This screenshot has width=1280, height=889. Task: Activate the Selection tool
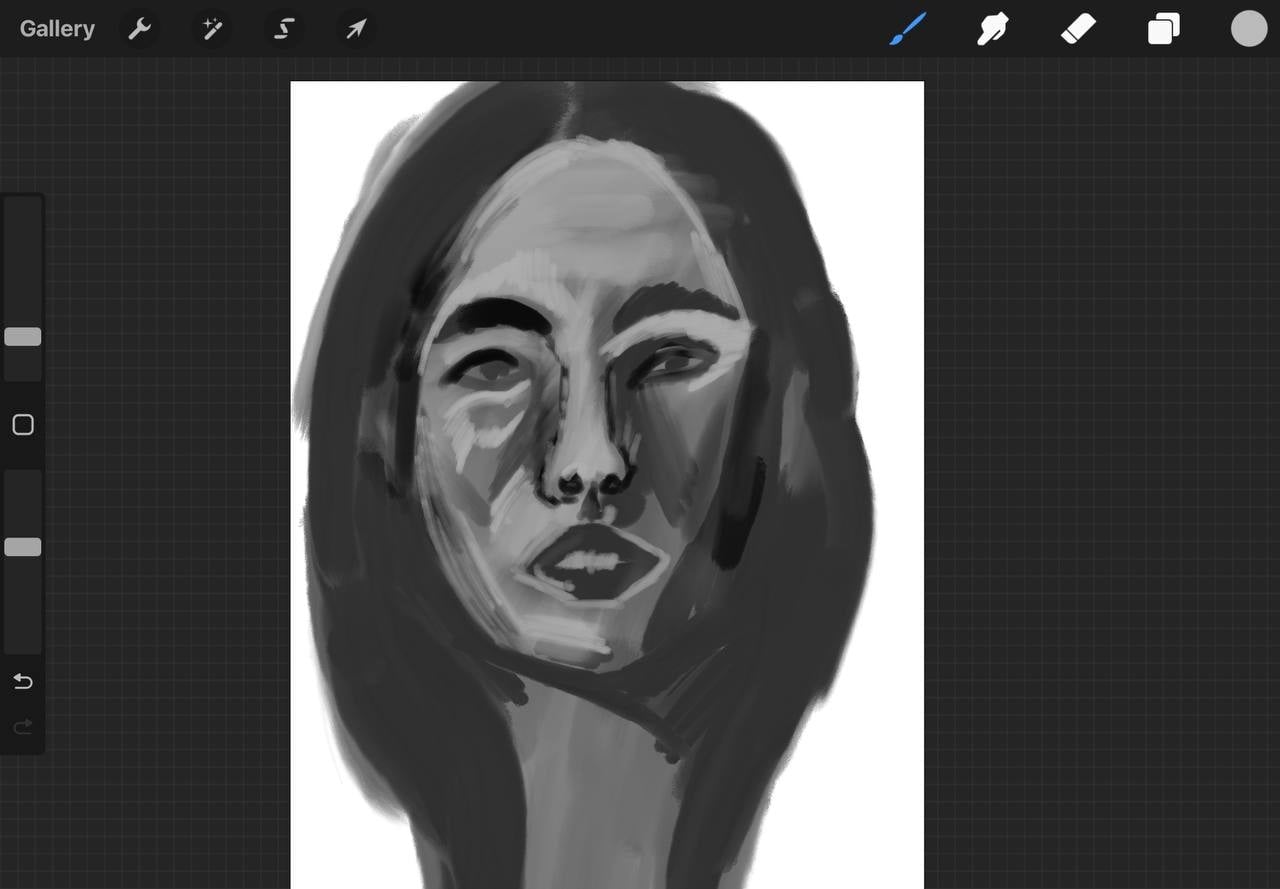[x=284, y=29]
